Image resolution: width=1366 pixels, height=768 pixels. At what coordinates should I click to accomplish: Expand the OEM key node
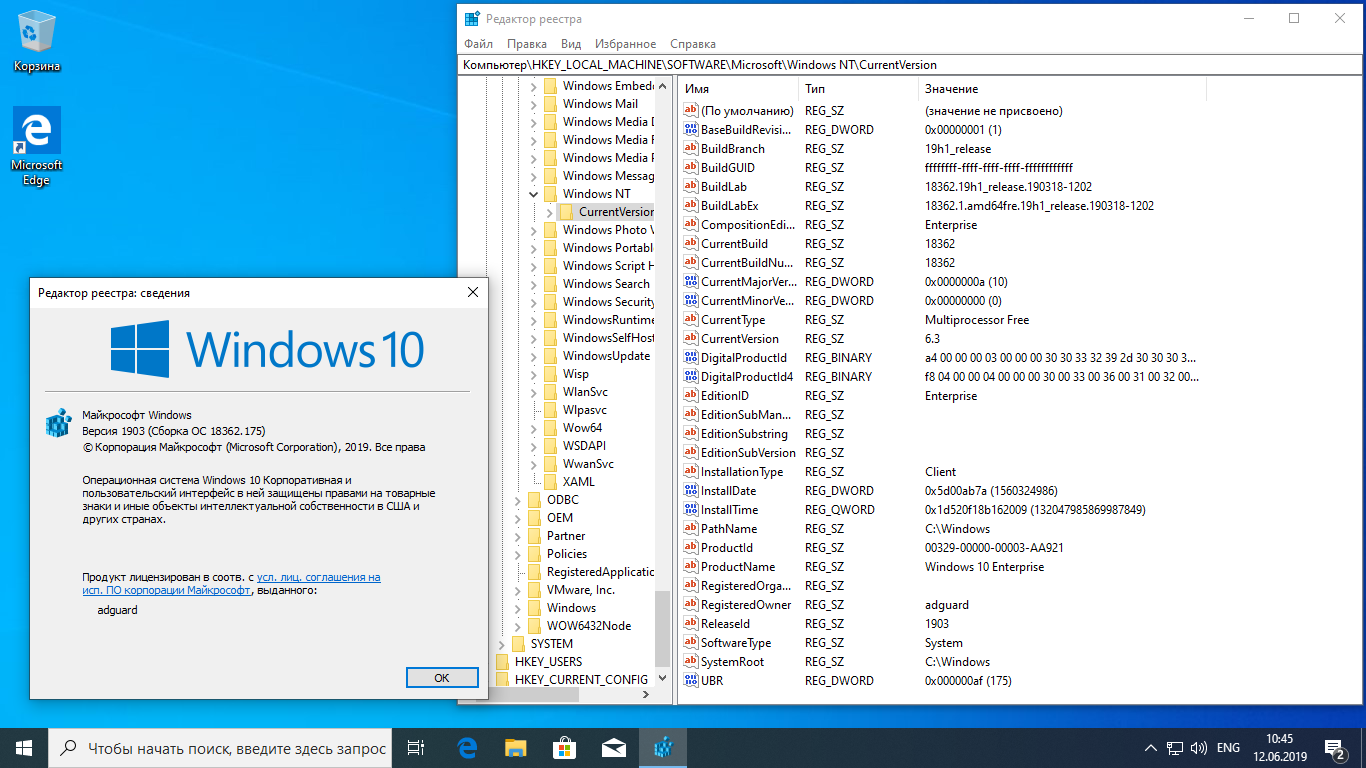pos(518,517)
